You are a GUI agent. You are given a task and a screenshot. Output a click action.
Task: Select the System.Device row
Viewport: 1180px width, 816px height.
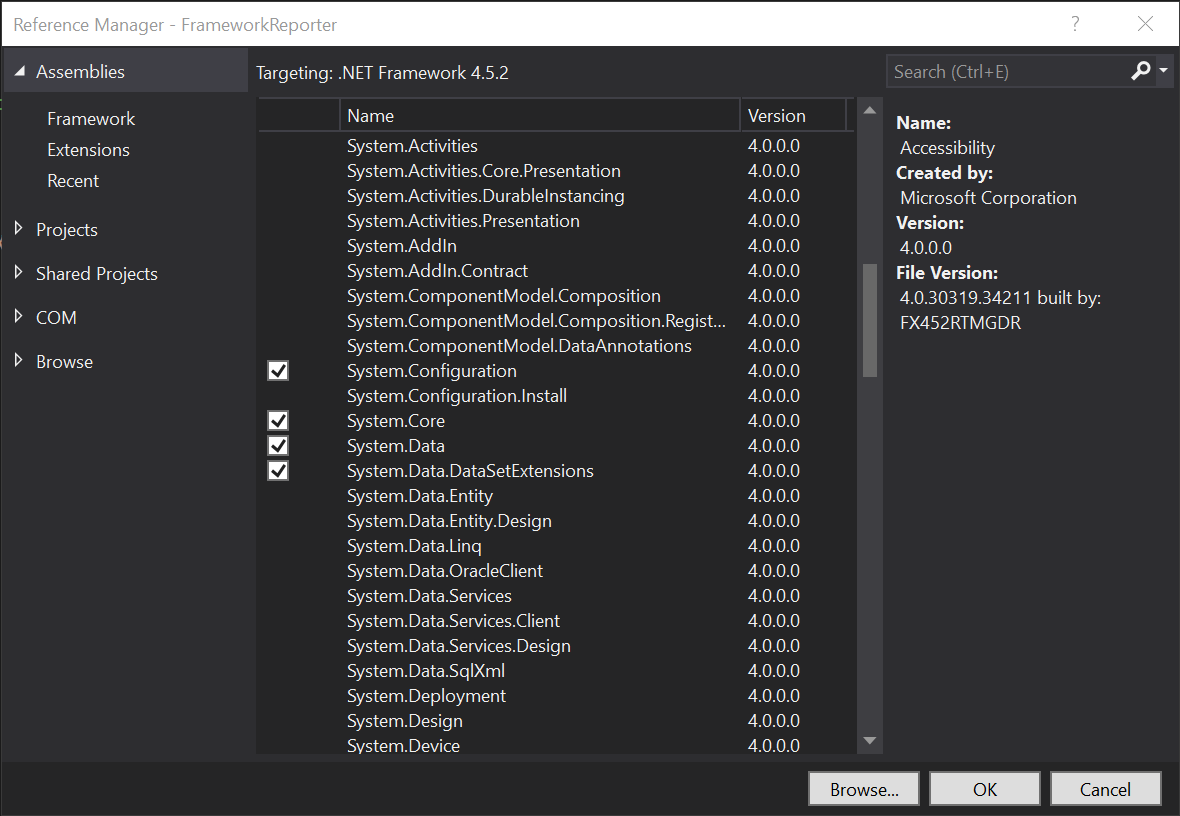555,744
